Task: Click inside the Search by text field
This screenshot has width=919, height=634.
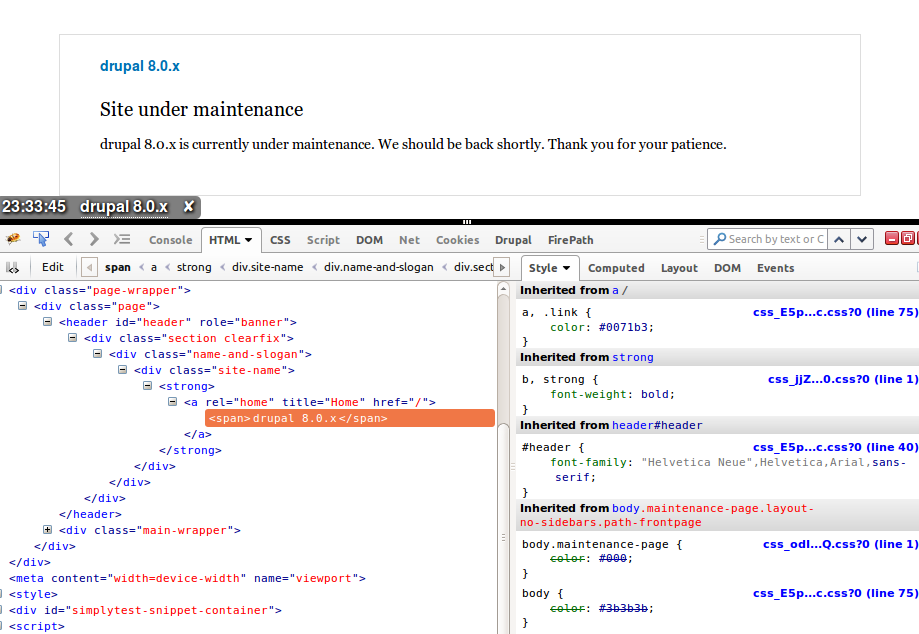Action: [x=770, y=239]
